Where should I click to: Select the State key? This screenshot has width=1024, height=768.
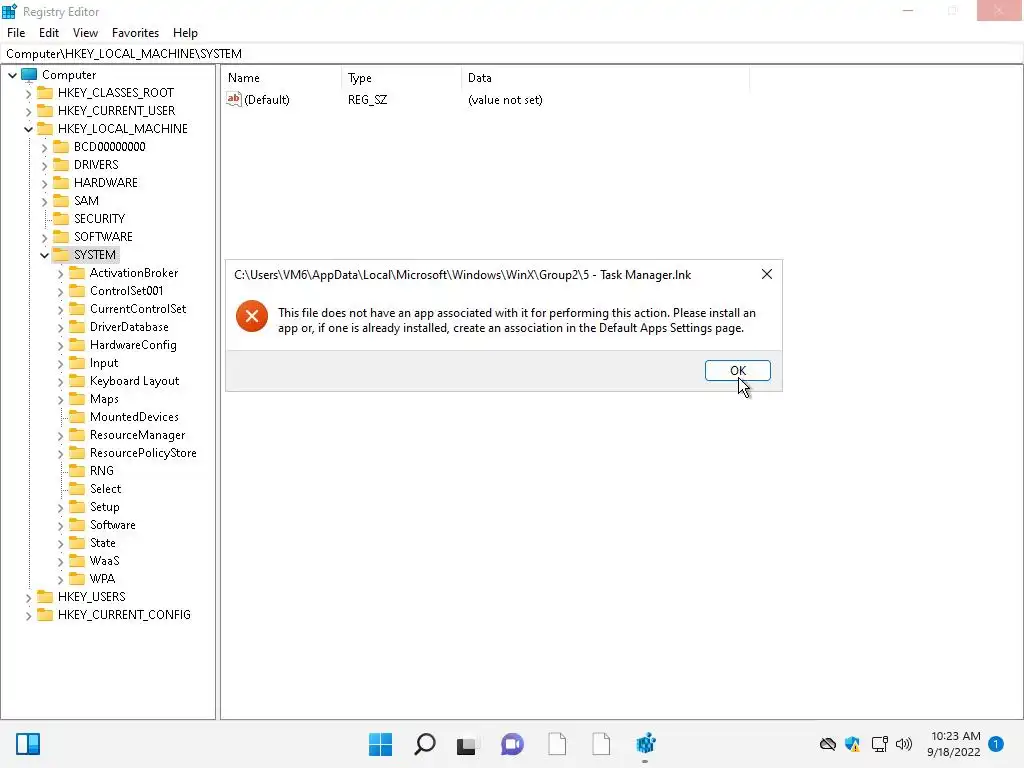pos(103,543)
